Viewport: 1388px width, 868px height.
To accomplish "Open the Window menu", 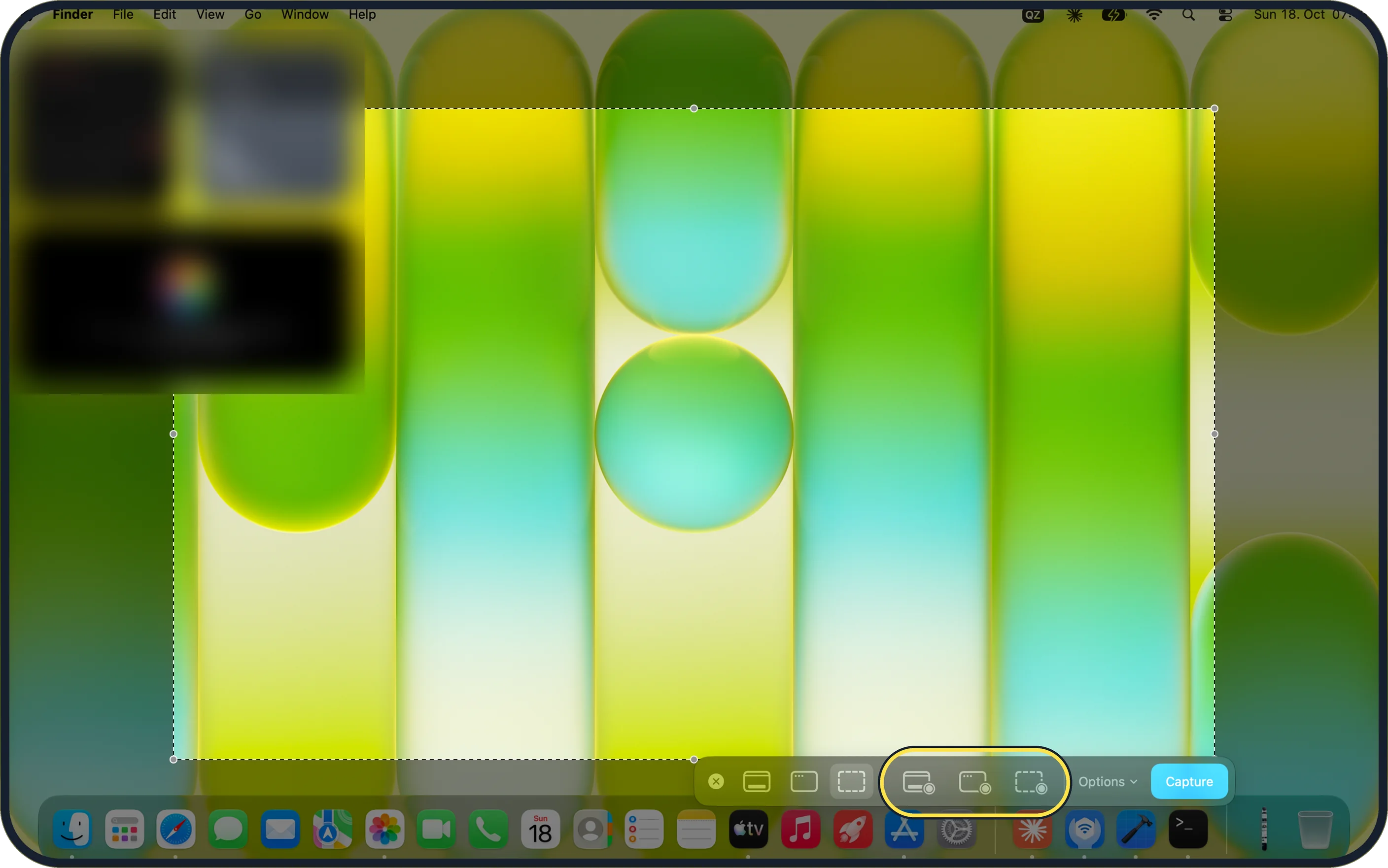I will [305, 14].
